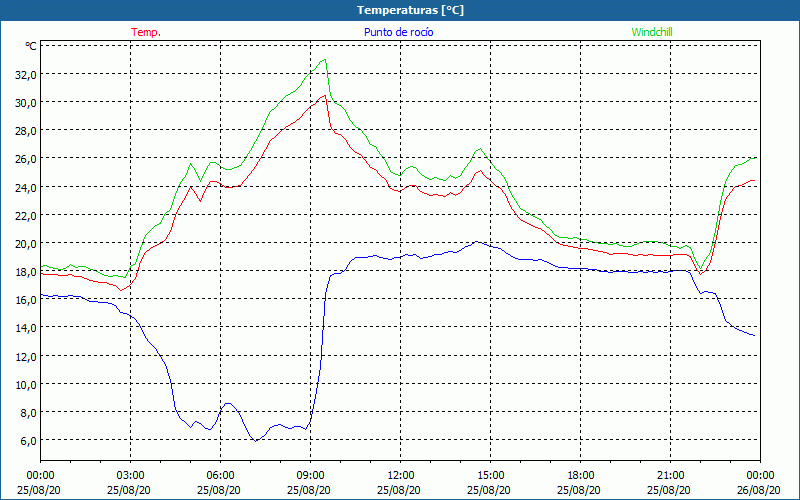Click the 26,0 y-axis value
The width and height of the screenshot is (800, 500).
click(26, 159)
